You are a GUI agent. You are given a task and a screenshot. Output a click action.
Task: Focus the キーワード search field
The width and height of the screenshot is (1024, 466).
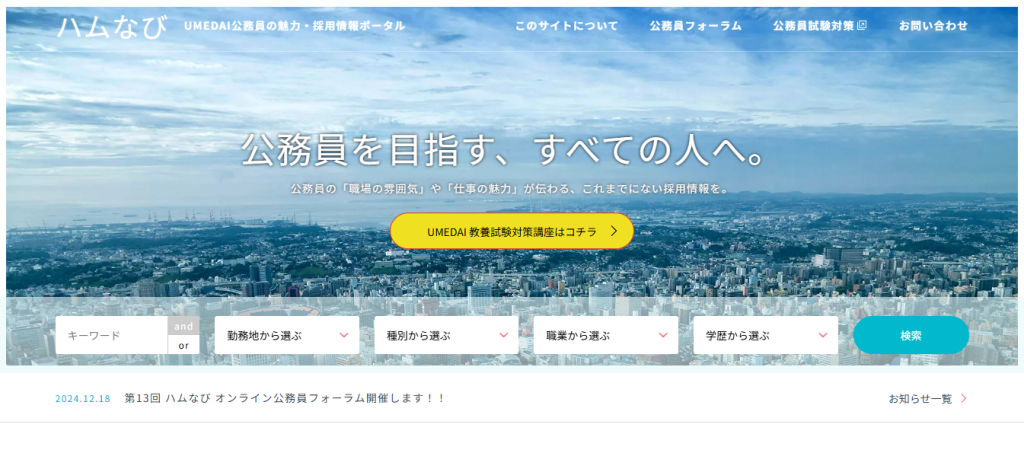point(111,336)
